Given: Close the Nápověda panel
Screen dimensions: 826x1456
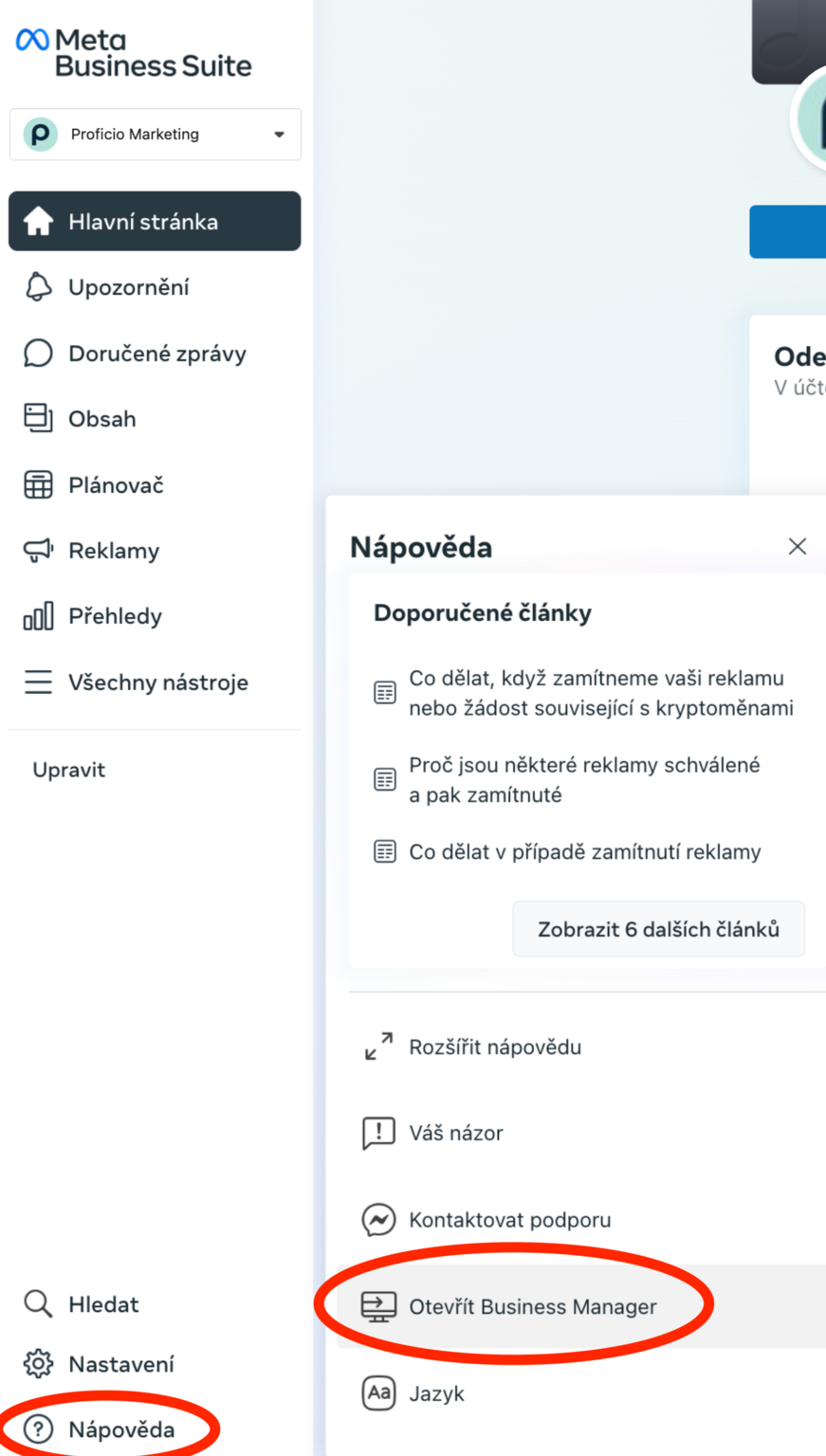Looking at the screenshot, I should (798, 546).
